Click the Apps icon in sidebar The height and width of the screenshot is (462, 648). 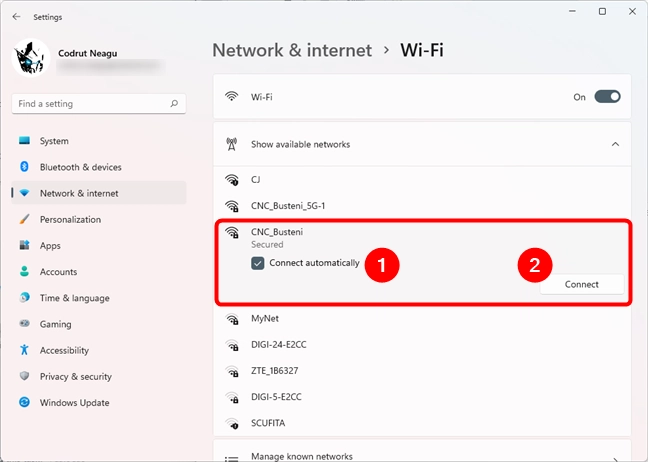pos(24,245)
